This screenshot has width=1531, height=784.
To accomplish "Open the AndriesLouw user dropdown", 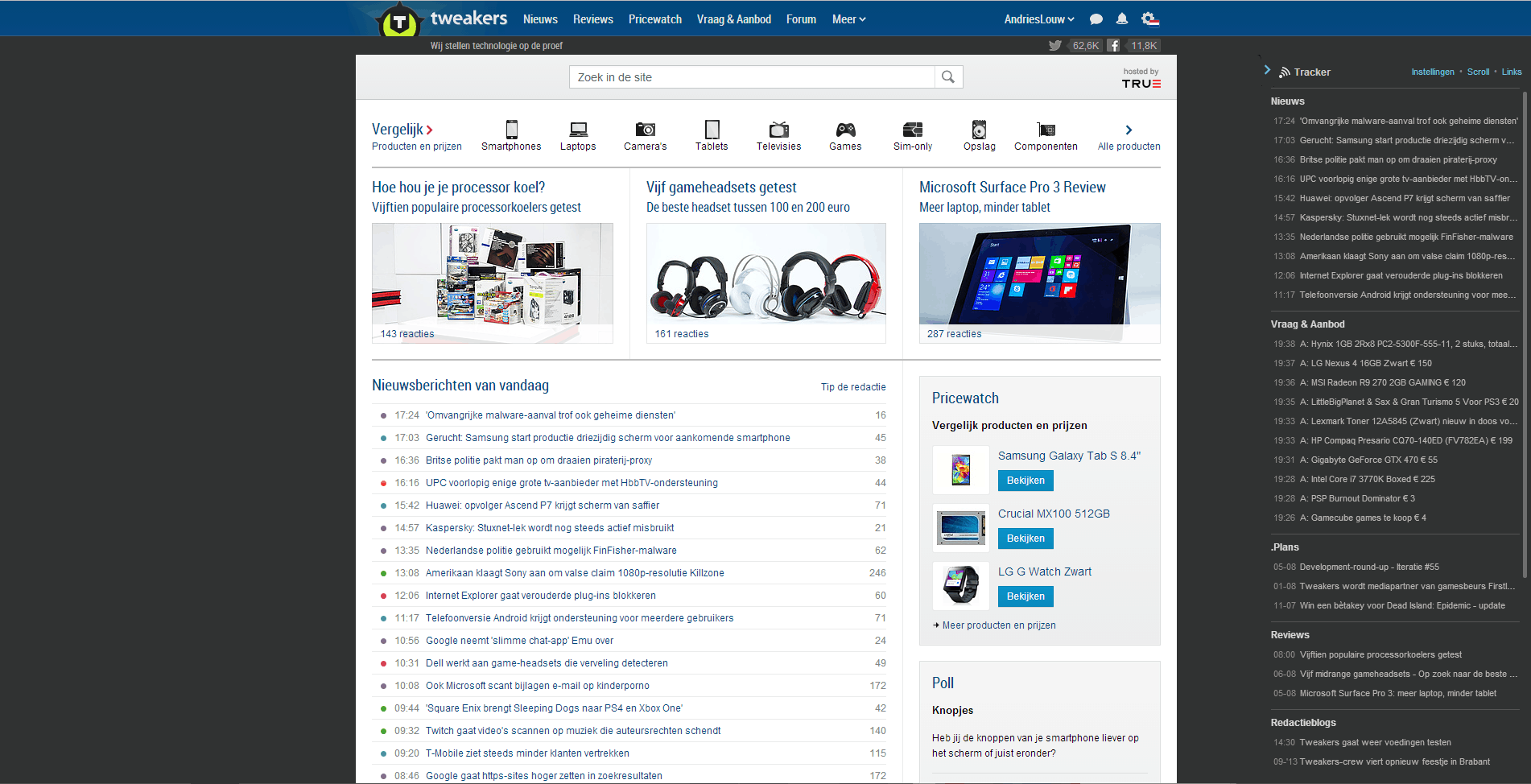I will coord(1039,19).
